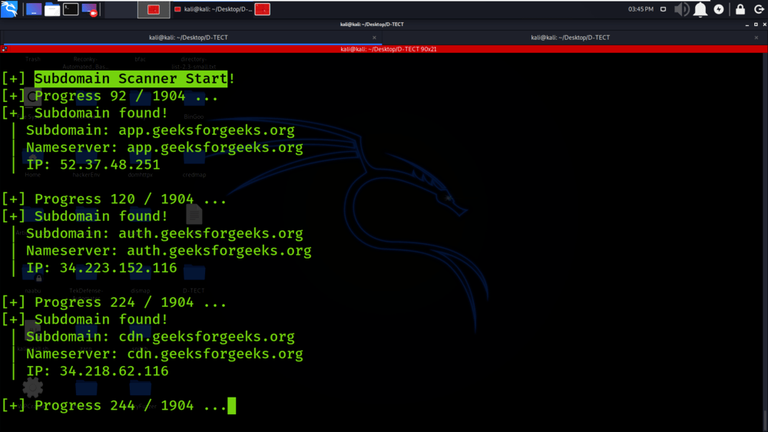Click 'IP: 52.37.48.251' text
The image size is (768, 432).
[x=93, y=165]
